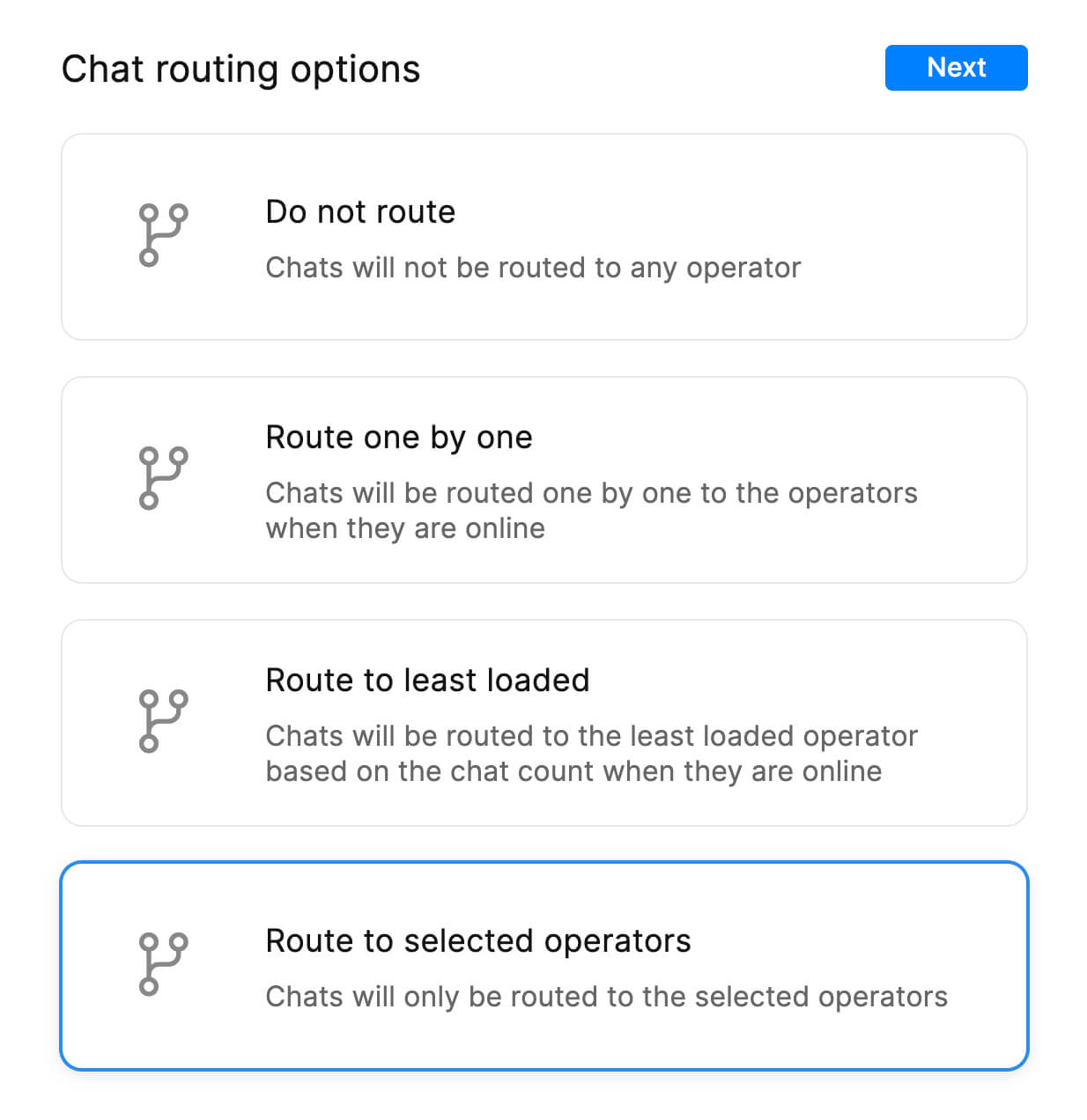Click the "Route to selected operators" title text
This screenshot has width=1087, height=1120.
click(x=478, y=941)
